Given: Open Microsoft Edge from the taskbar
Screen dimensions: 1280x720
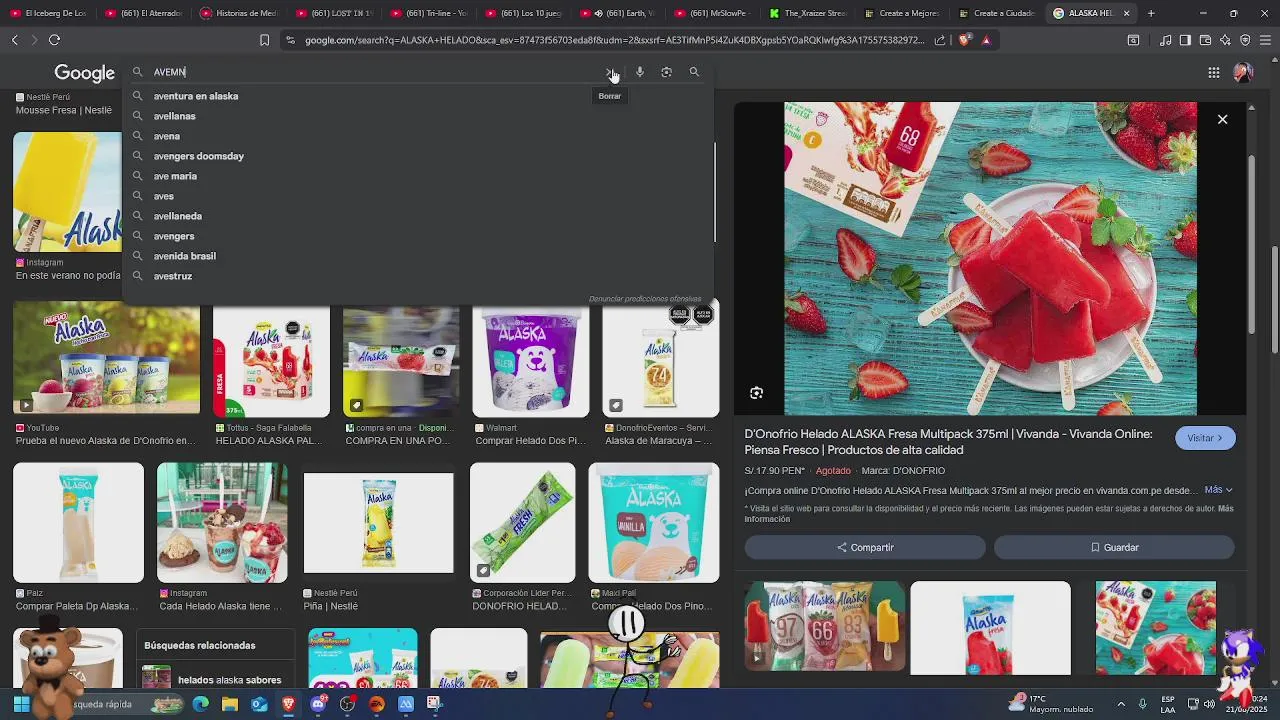Looking at the screenshot, I should coord(201,704).
